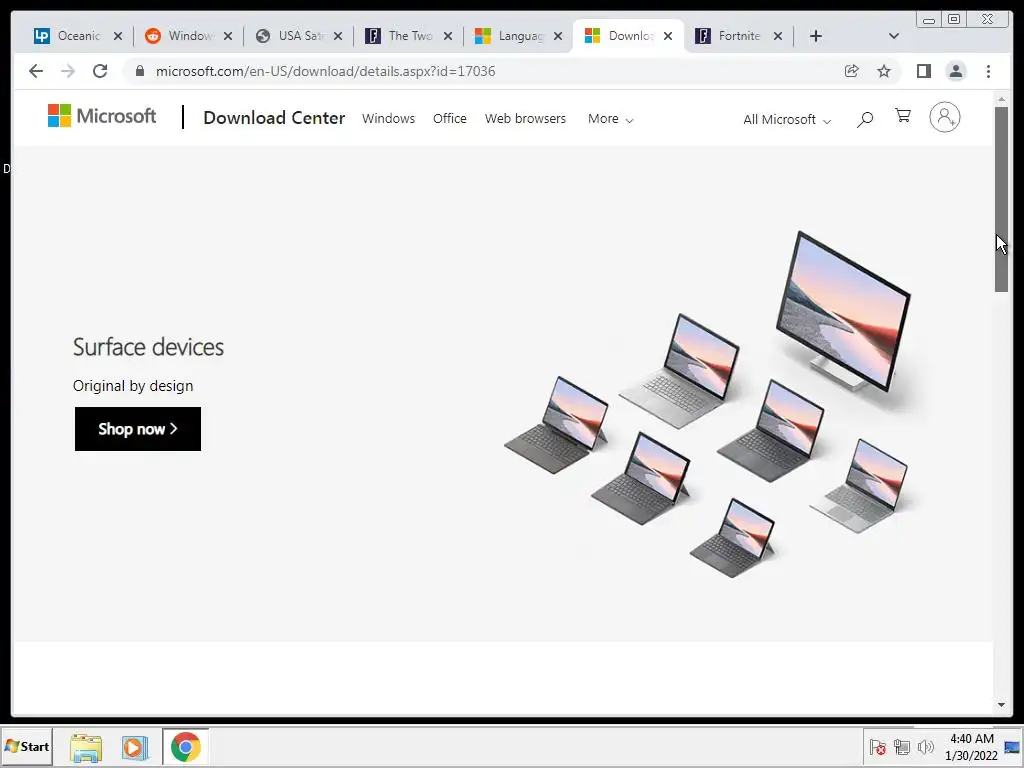Screen dimensions: 1024x768
Task: Click the browser forward arrow
Action: [x=68, y=71]
